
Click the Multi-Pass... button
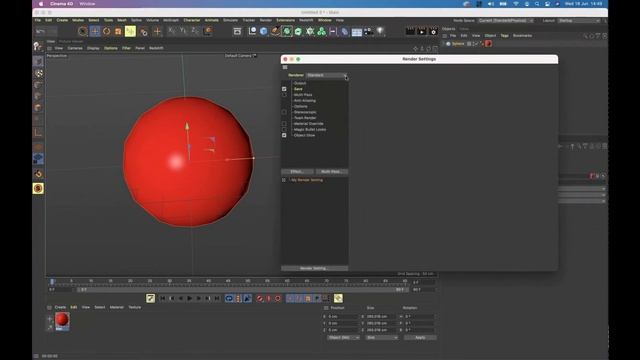coord(332,172)
